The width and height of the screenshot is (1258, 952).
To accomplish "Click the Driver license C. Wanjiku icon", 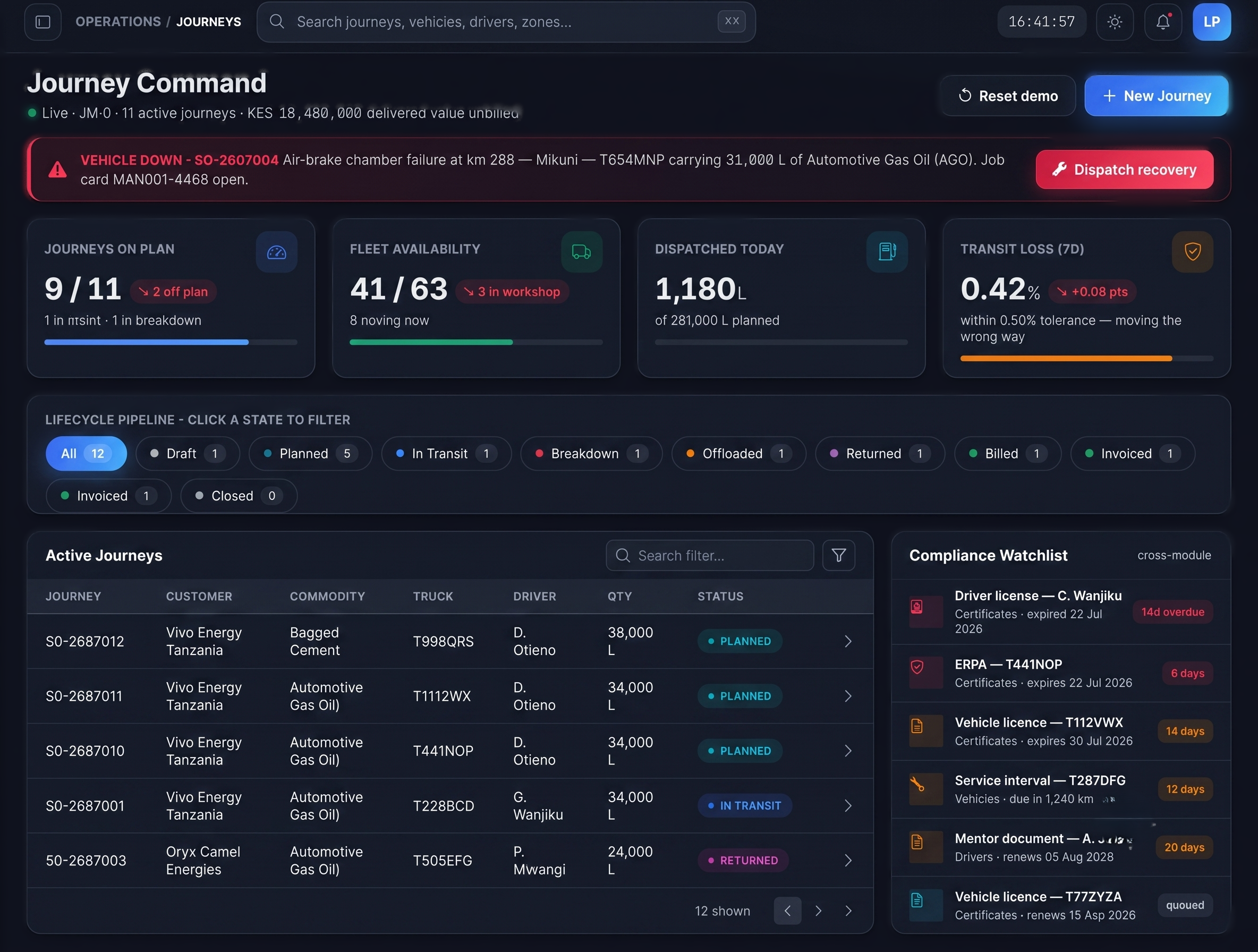I will [925, 612].
